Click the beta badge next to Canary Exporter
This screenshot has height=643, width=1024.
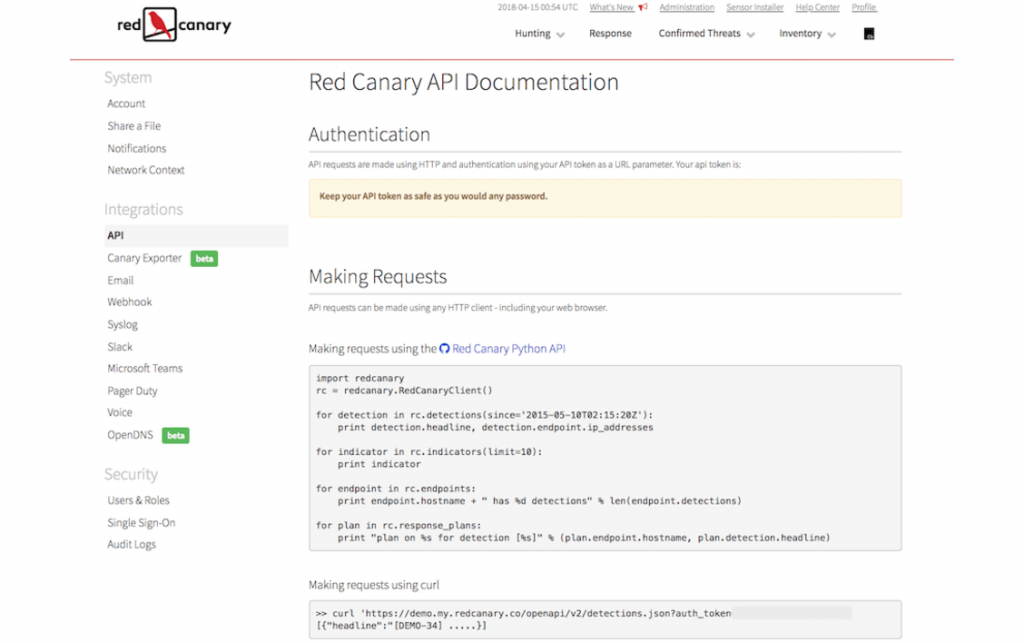(204, 258)
